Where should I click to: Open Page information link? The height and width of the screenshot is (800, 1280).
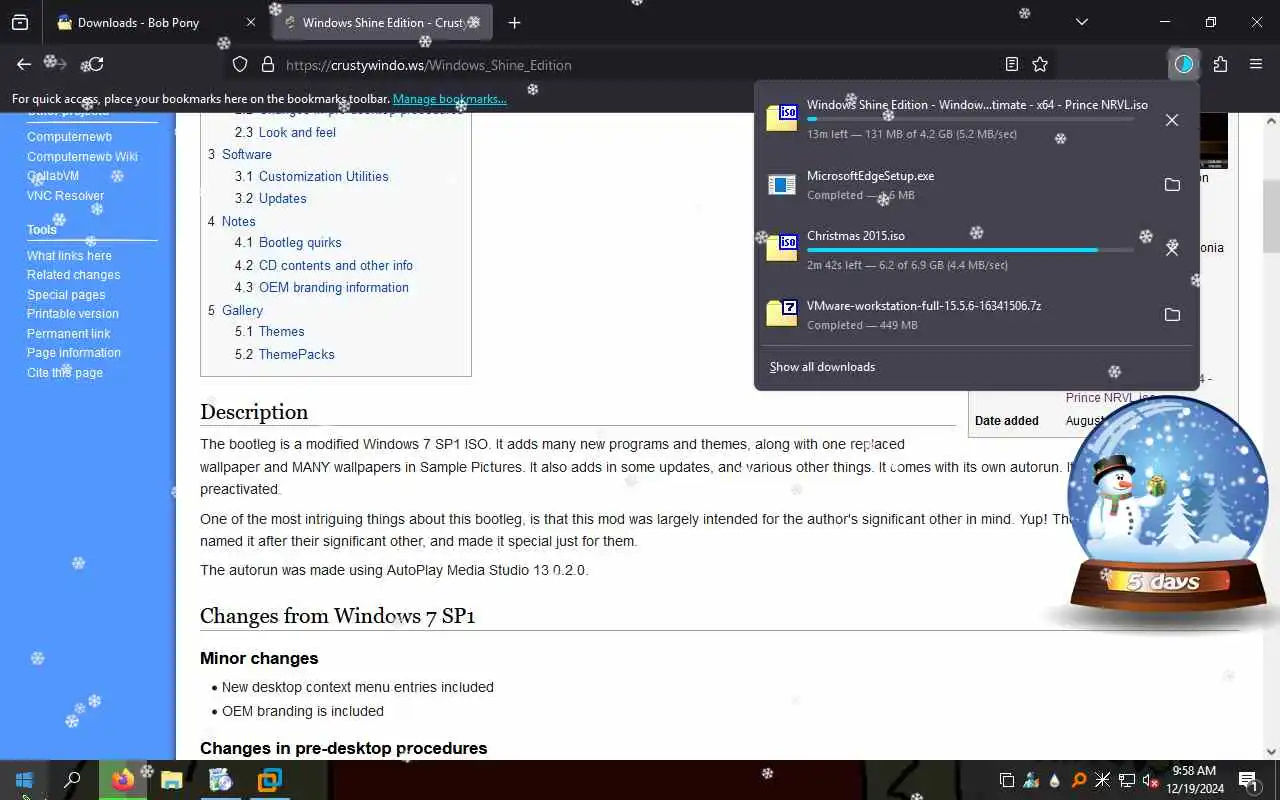pyautogui.click(x=74, y=353)
